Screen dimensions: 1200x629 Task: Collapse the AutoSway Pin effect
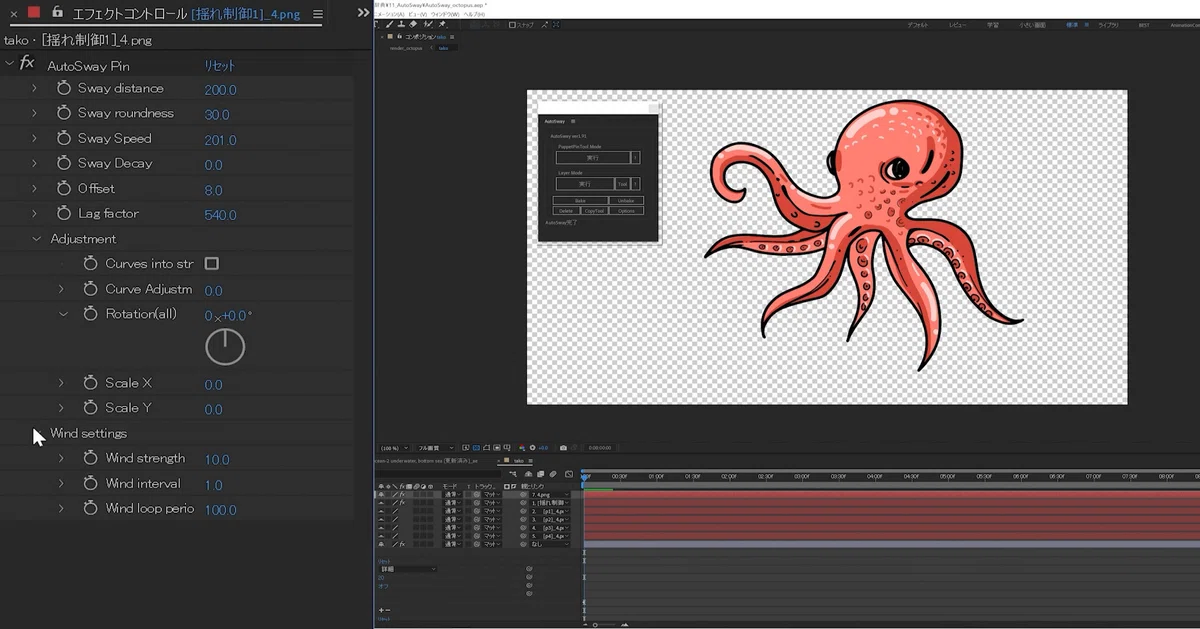point(9,64)
